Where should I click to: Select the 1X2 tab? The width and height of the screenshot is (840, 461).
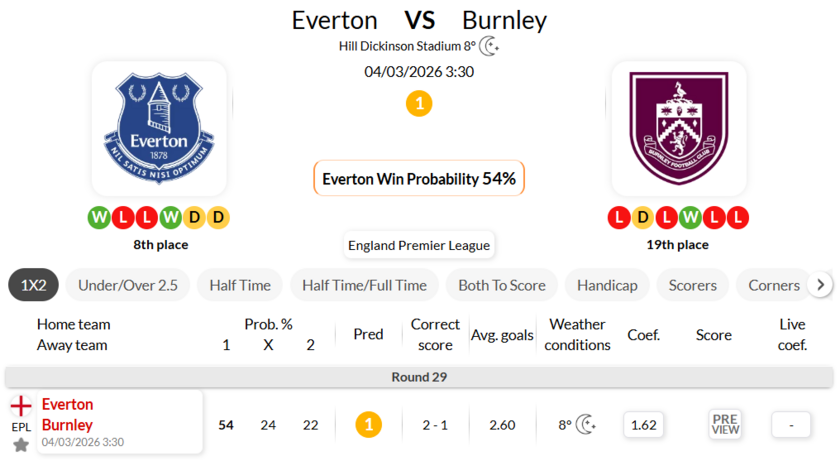point(34,285)
